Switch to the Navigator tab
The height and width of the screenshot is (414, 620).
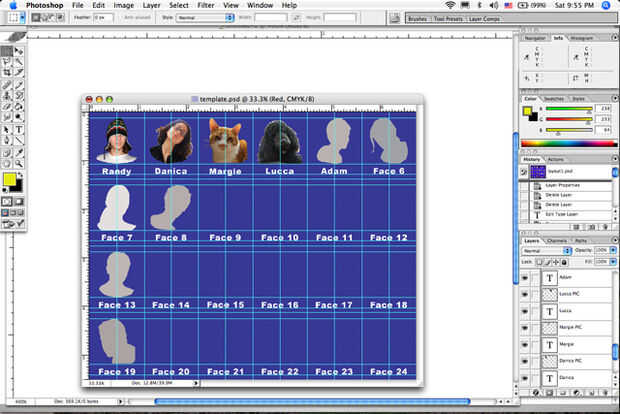535,38
